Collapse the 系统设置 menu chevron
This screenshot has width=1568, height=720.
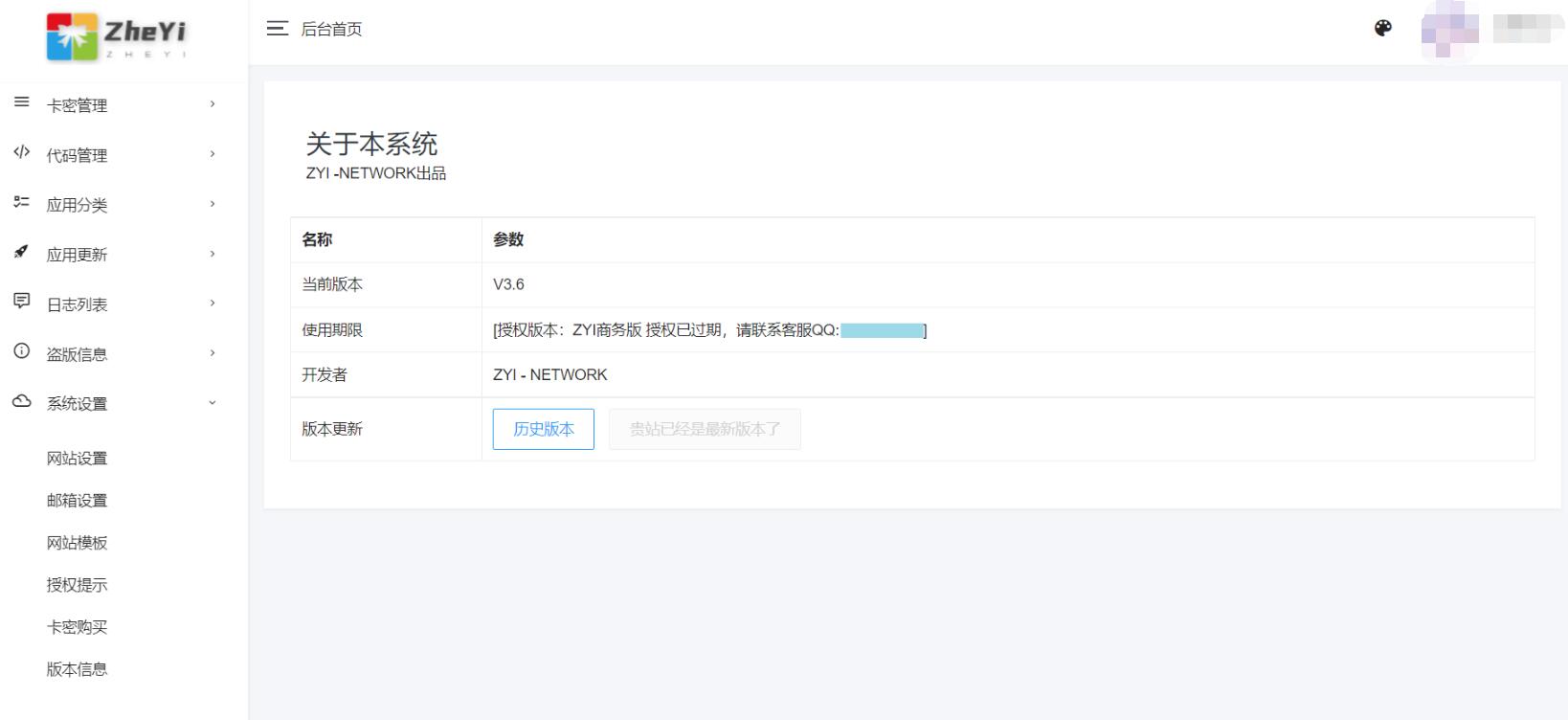click(213, 403)
